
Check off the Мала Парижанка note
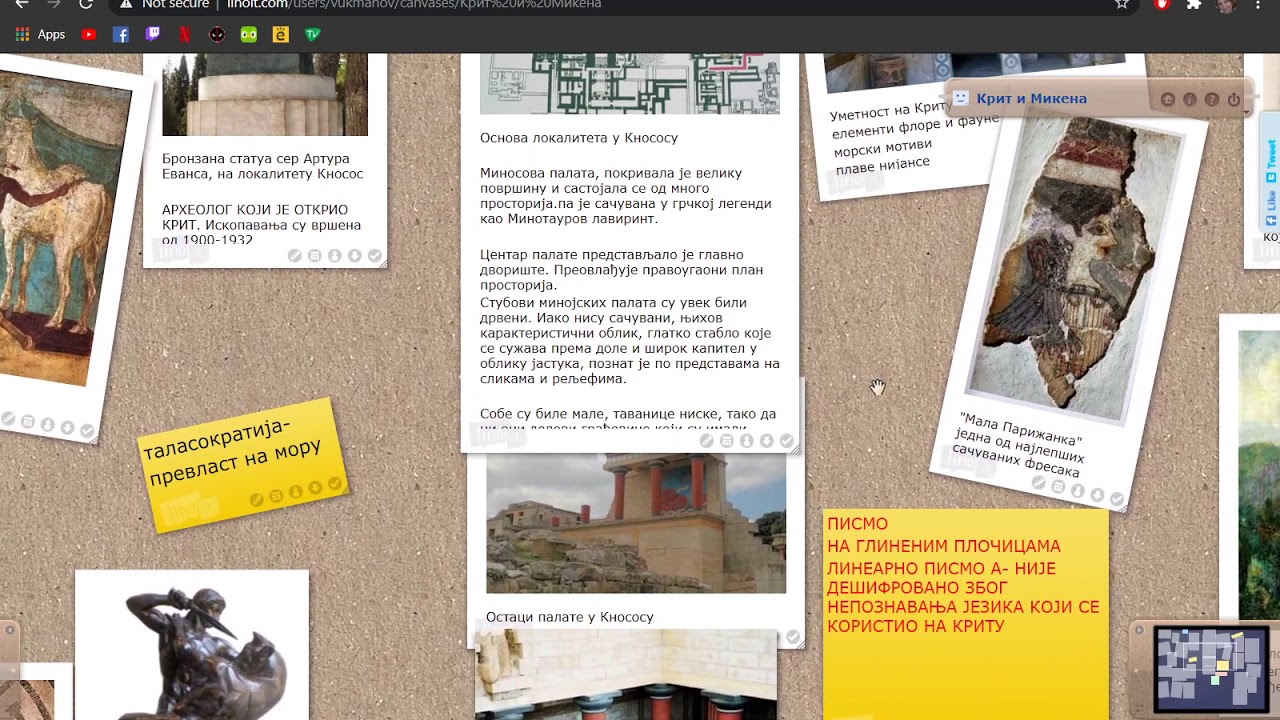tap(1117, 499)
